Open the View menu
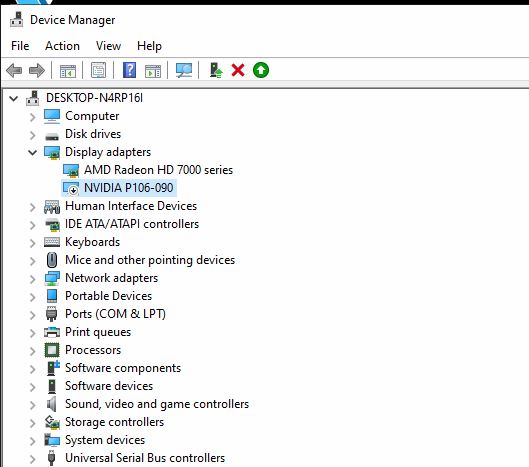The width and height of the screenshot is (529, 467). 108,46
